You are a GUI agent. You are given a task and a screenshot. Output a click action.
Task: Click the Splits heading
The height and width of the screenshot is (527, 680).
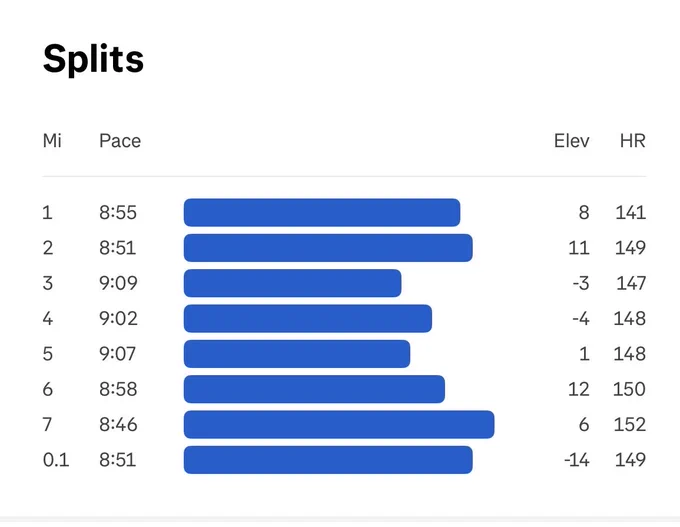(93, 60)
